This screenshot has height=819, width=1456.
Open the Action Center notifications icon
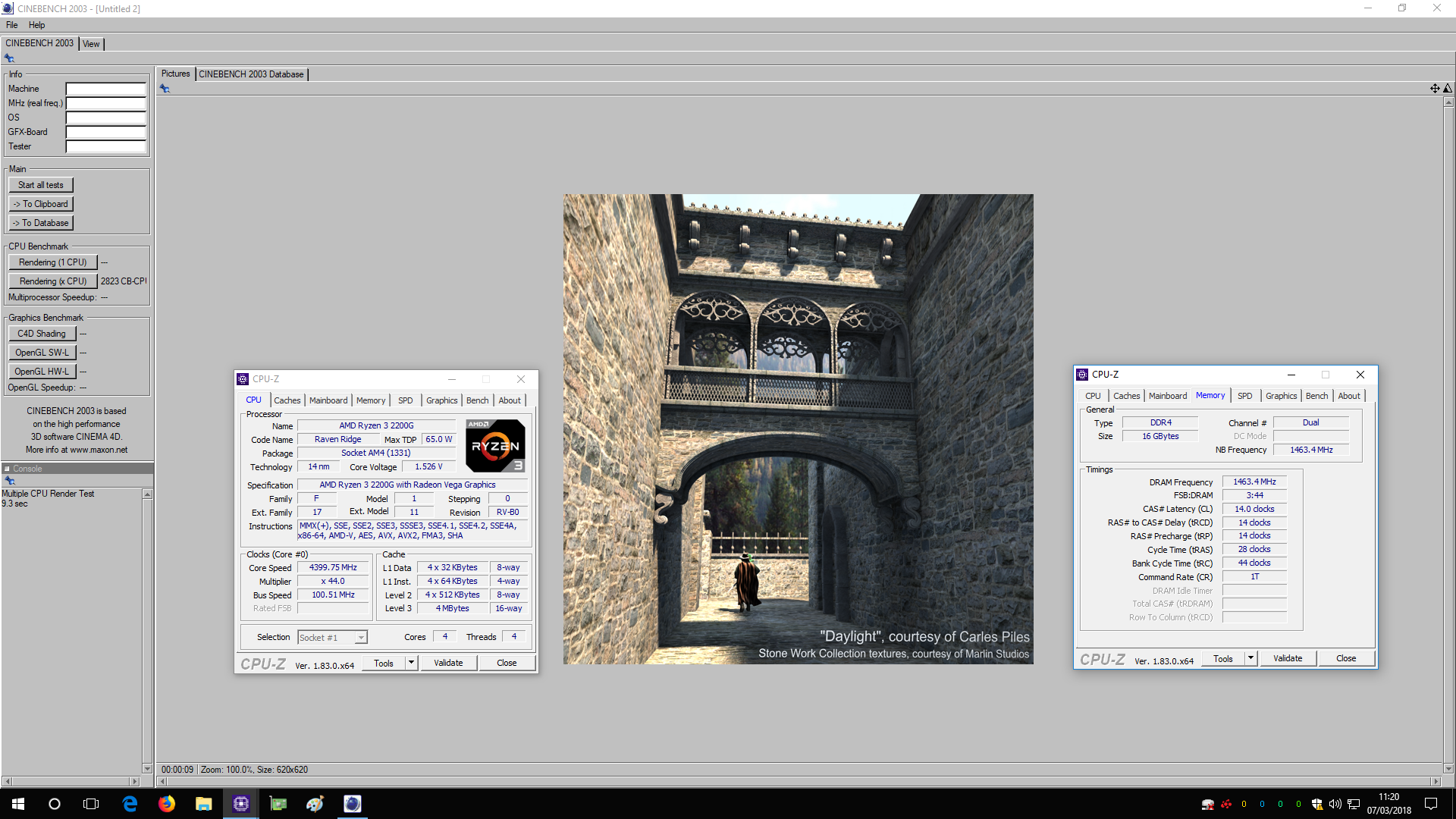(1431, 804)
